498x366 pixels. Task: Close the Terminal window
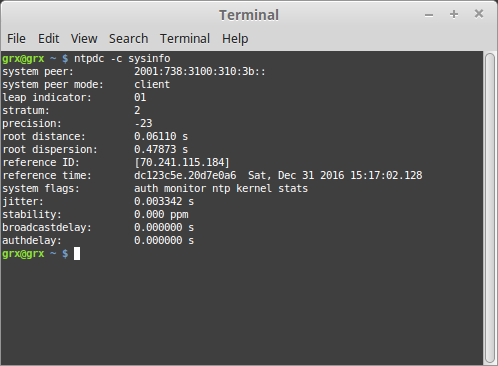click(479, 14)
